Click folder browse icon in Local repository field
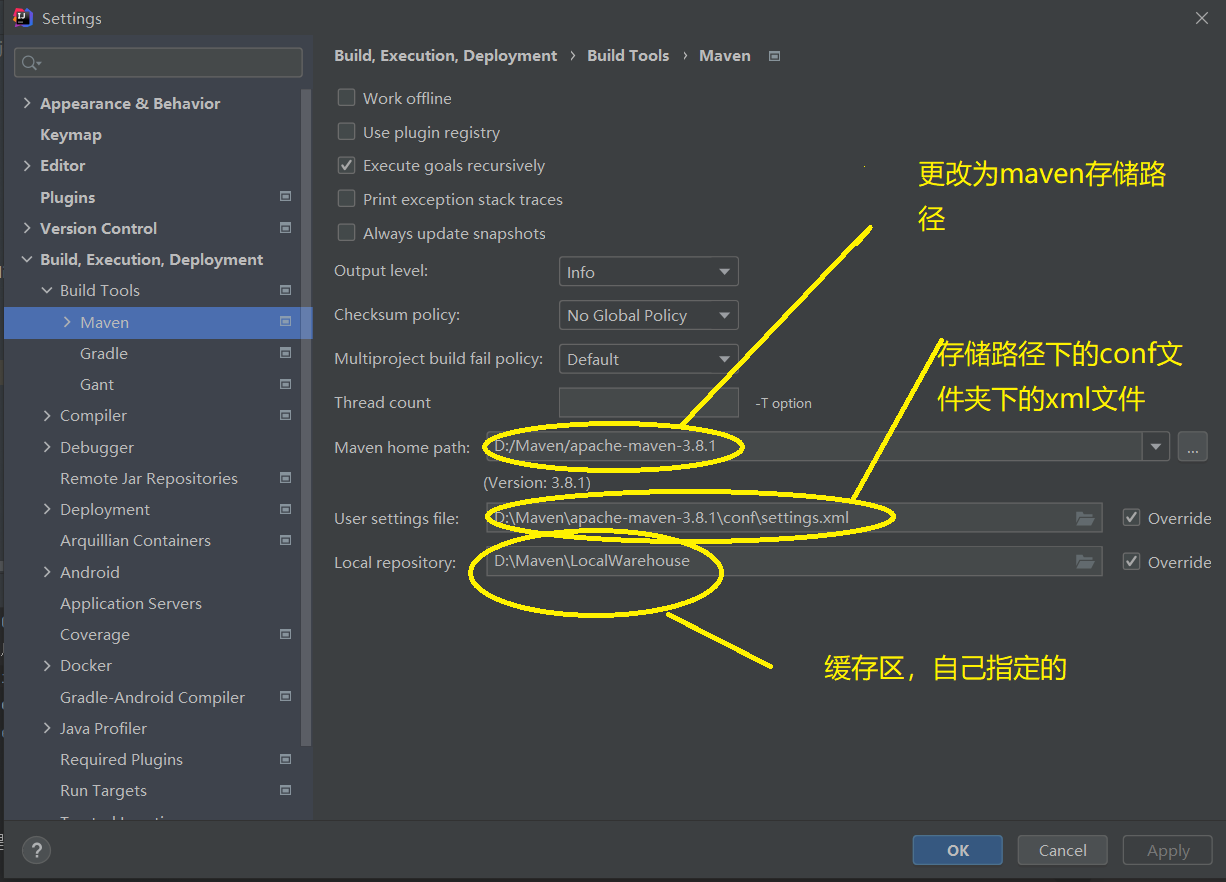This screenshot has width=1226, height=882. [1085, 562]
